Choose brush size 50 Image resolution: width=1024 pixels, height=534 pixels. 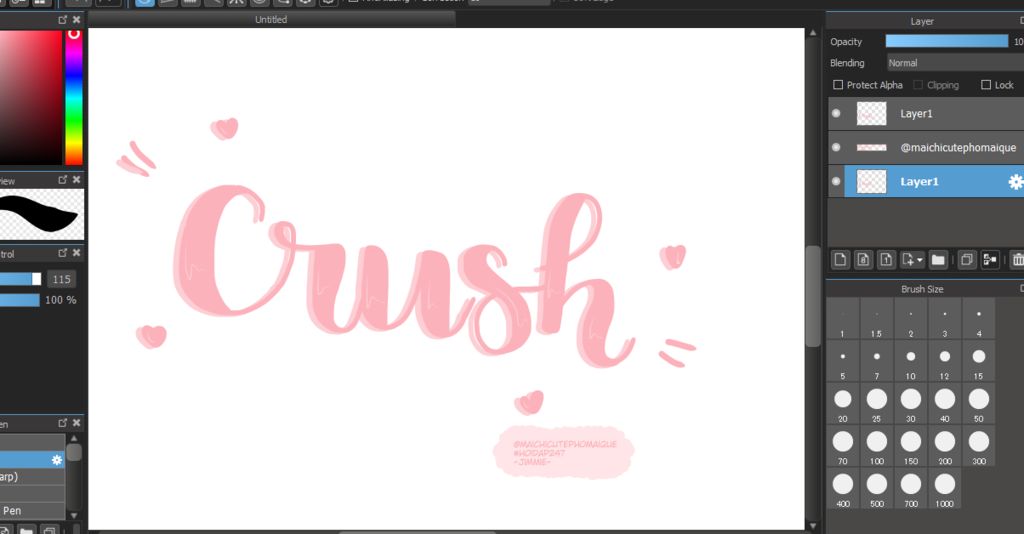coord(978,403)
